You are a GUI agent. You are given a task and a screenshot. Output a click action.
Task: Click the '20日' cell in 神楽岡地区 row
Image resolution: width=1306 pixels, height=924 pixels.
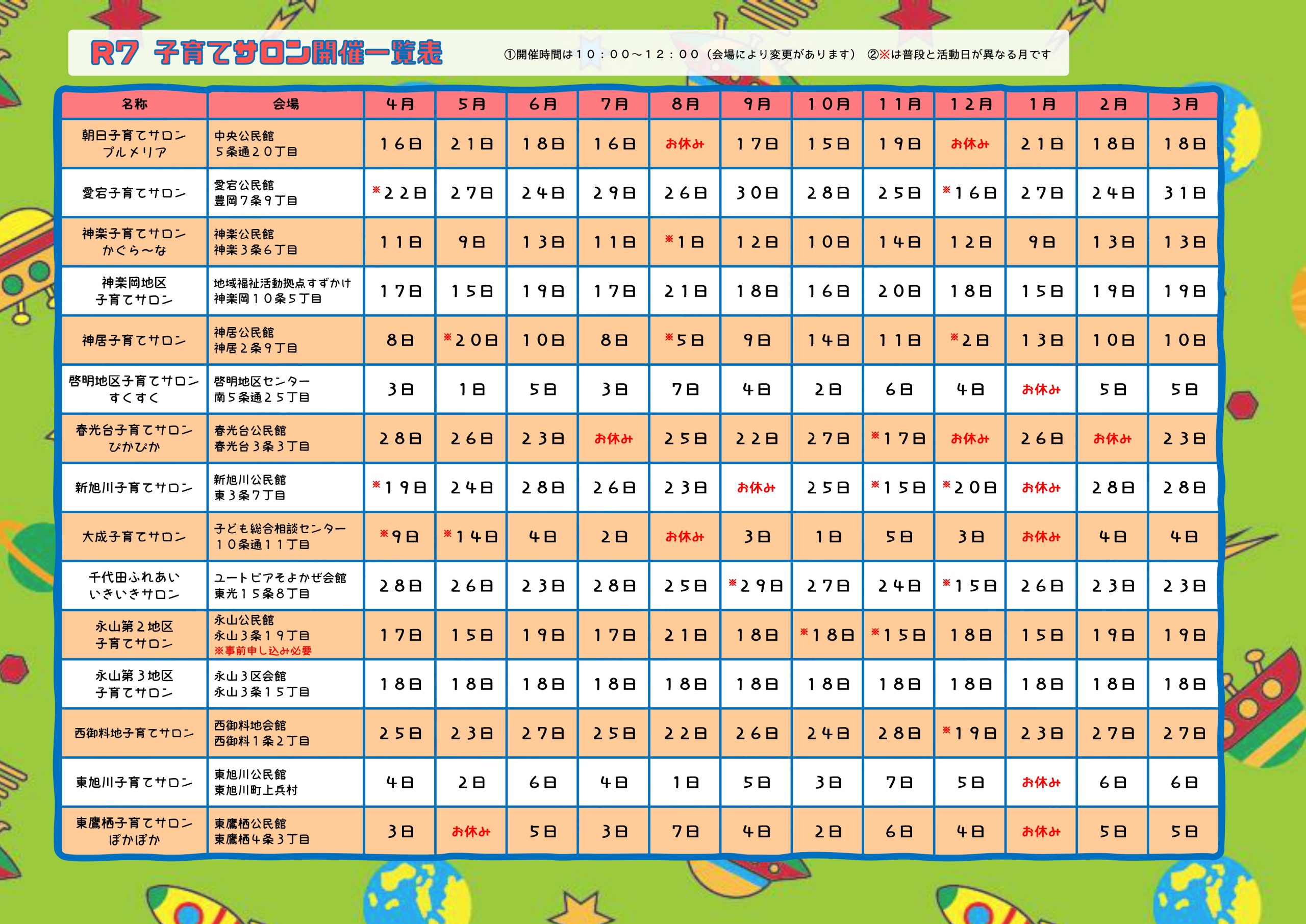(899, 291)
